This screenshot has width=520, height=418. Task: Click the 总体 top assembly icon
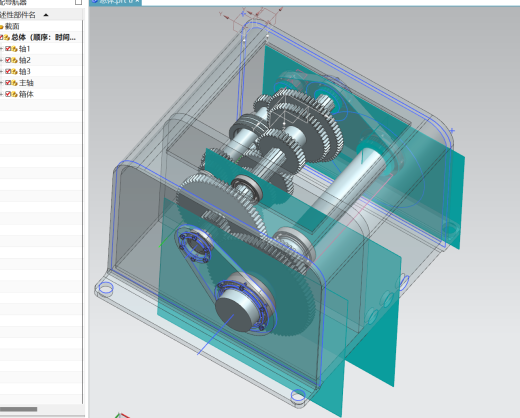[x=7, y=38]
